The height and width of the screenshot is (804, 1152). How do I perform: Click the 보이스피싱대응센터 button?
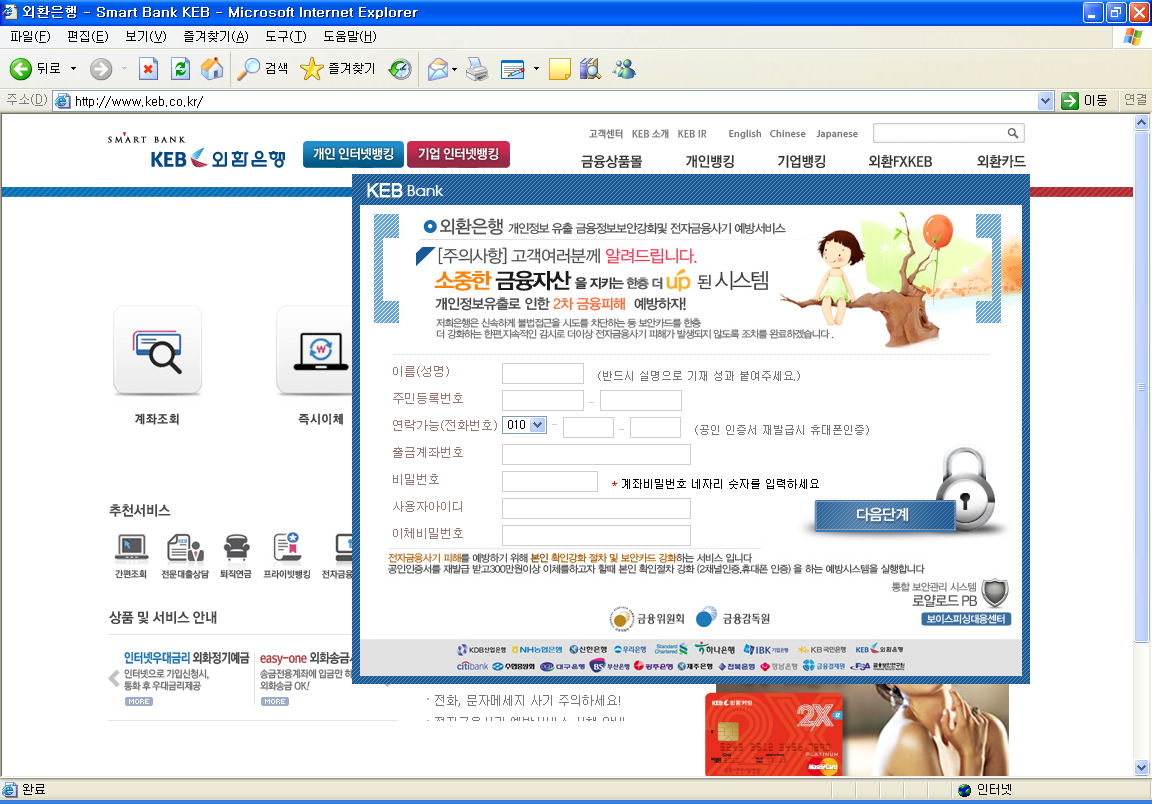(x=966, y=619)
